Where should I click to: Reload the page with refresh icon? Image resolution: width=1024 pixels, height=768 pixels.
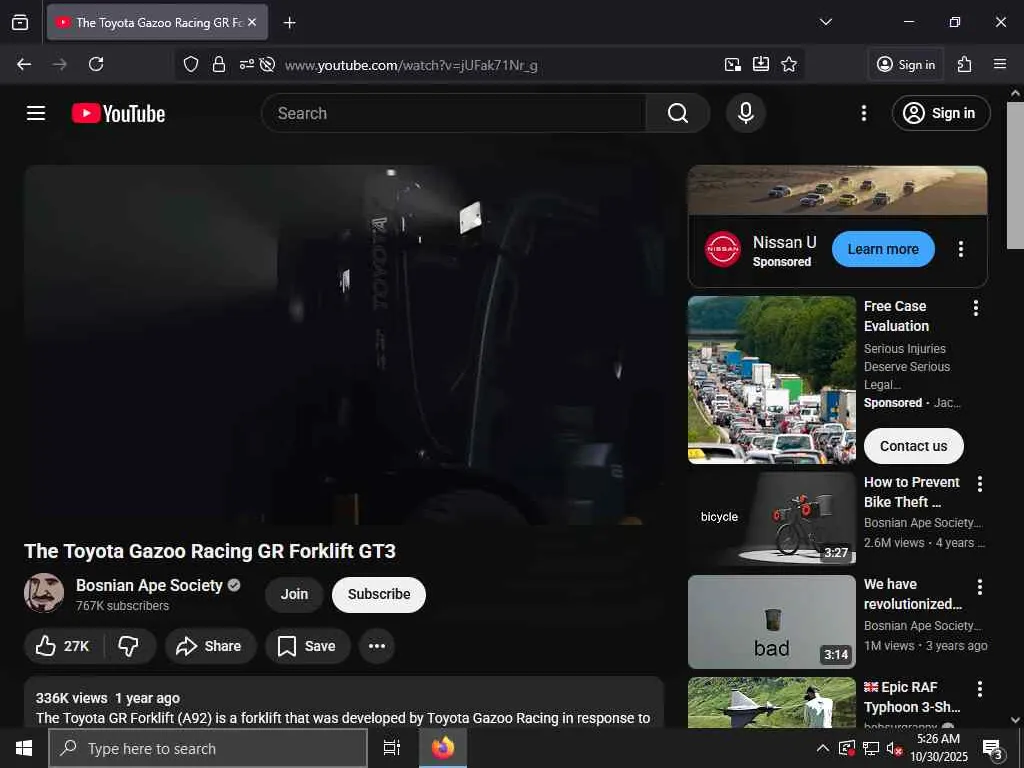tap(96, 64)
